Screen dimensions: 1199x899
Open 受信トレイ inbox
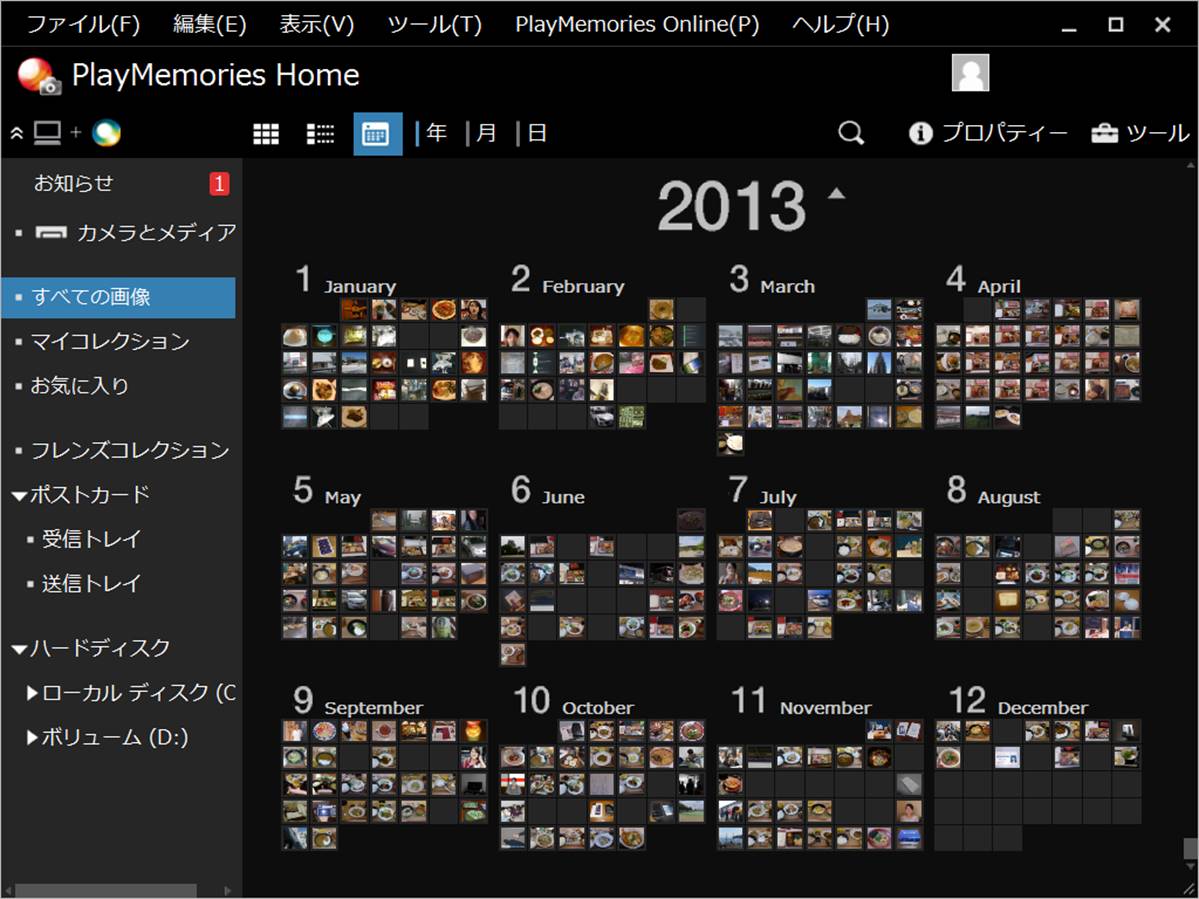point(91,539)
